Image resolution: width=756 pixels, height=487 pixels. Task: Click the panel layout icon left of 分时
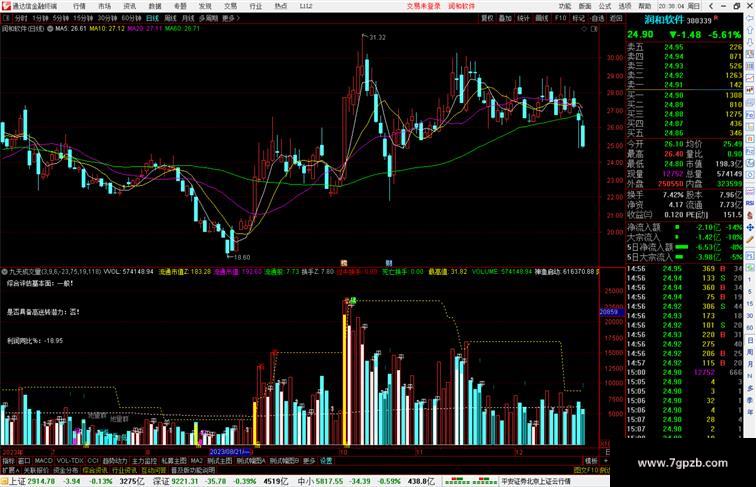[x=6, y=18]
